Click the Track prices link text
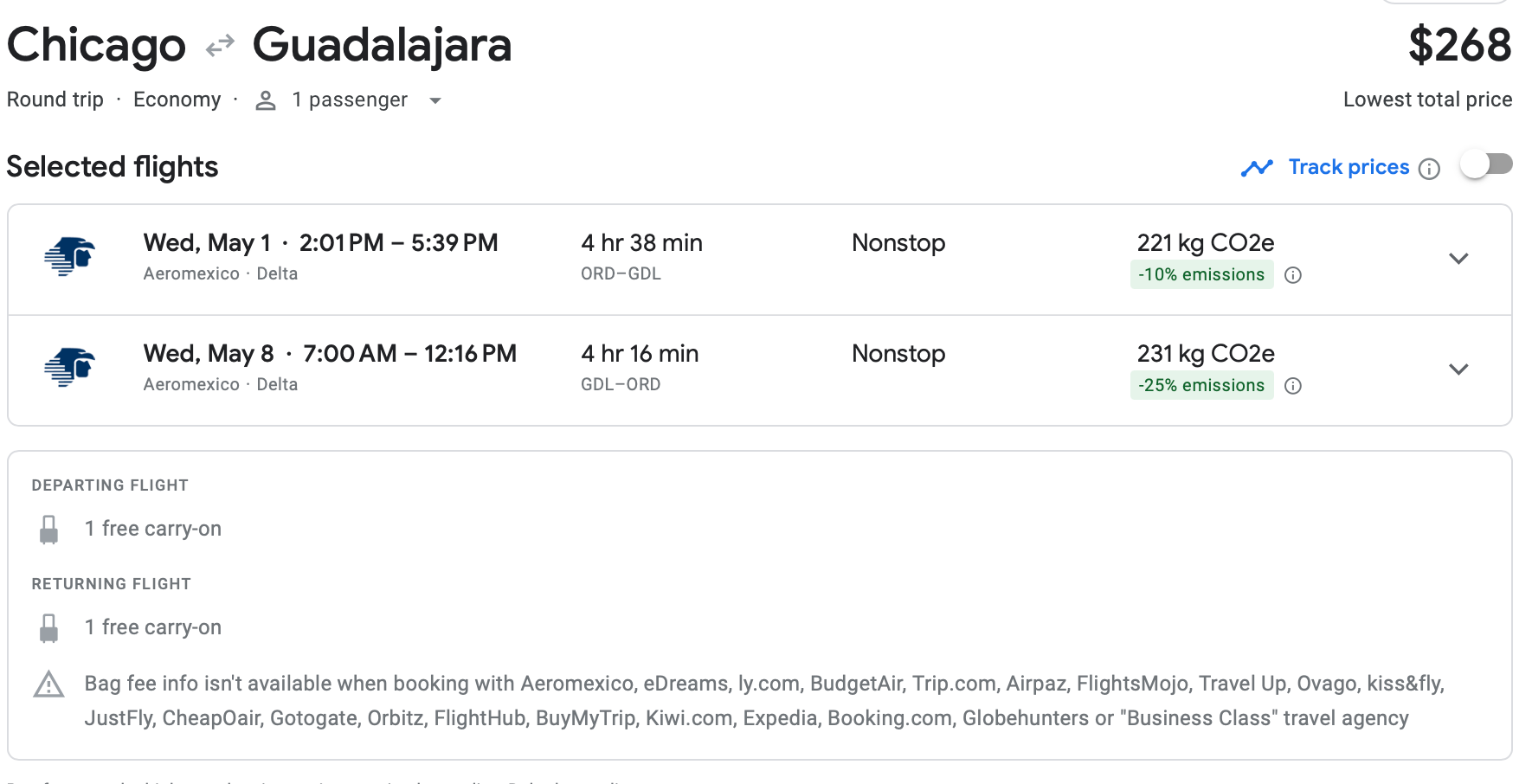Screen dimensions: 1532x784 1349,167
